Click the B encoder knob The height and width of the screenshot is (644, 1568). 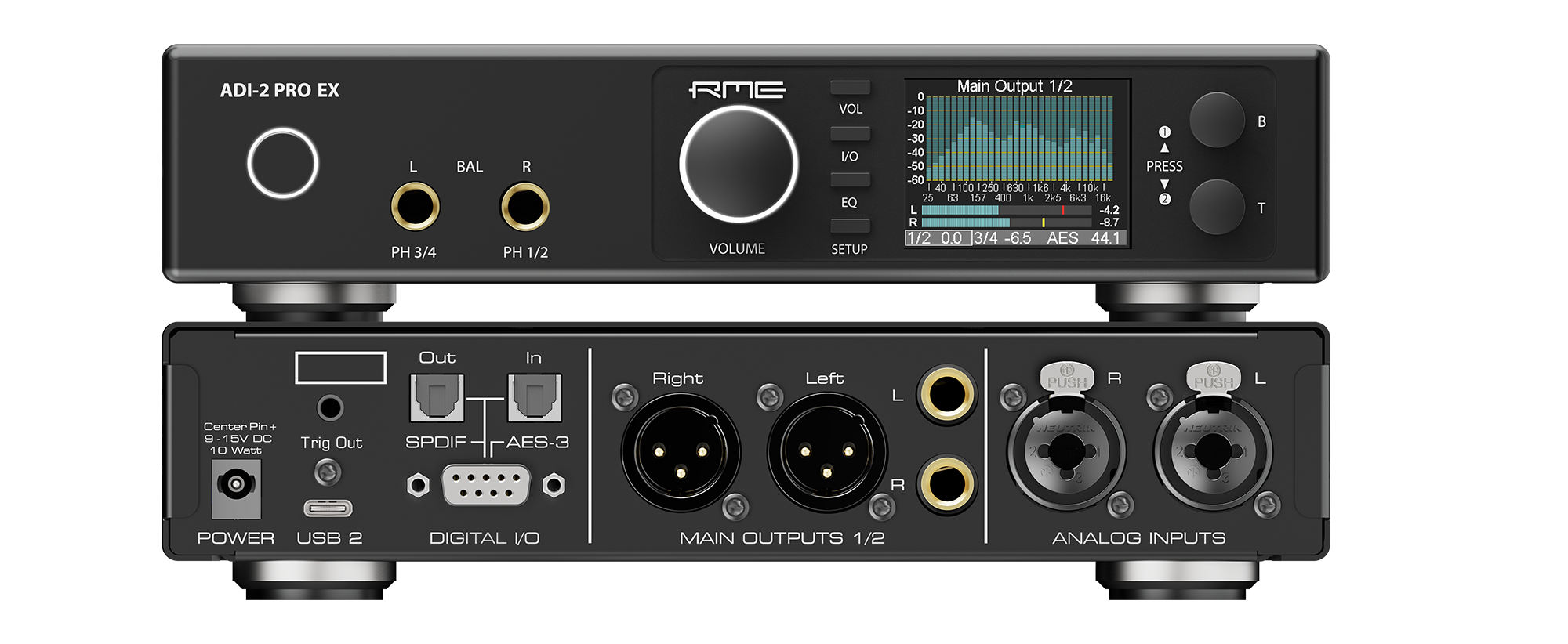point(1217,120)
